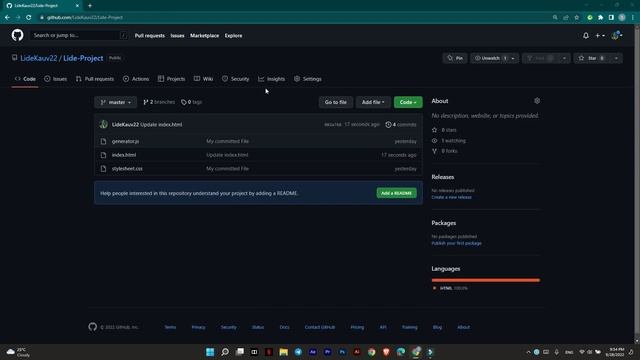Open the stylesheet.css file

click(127, 169)
